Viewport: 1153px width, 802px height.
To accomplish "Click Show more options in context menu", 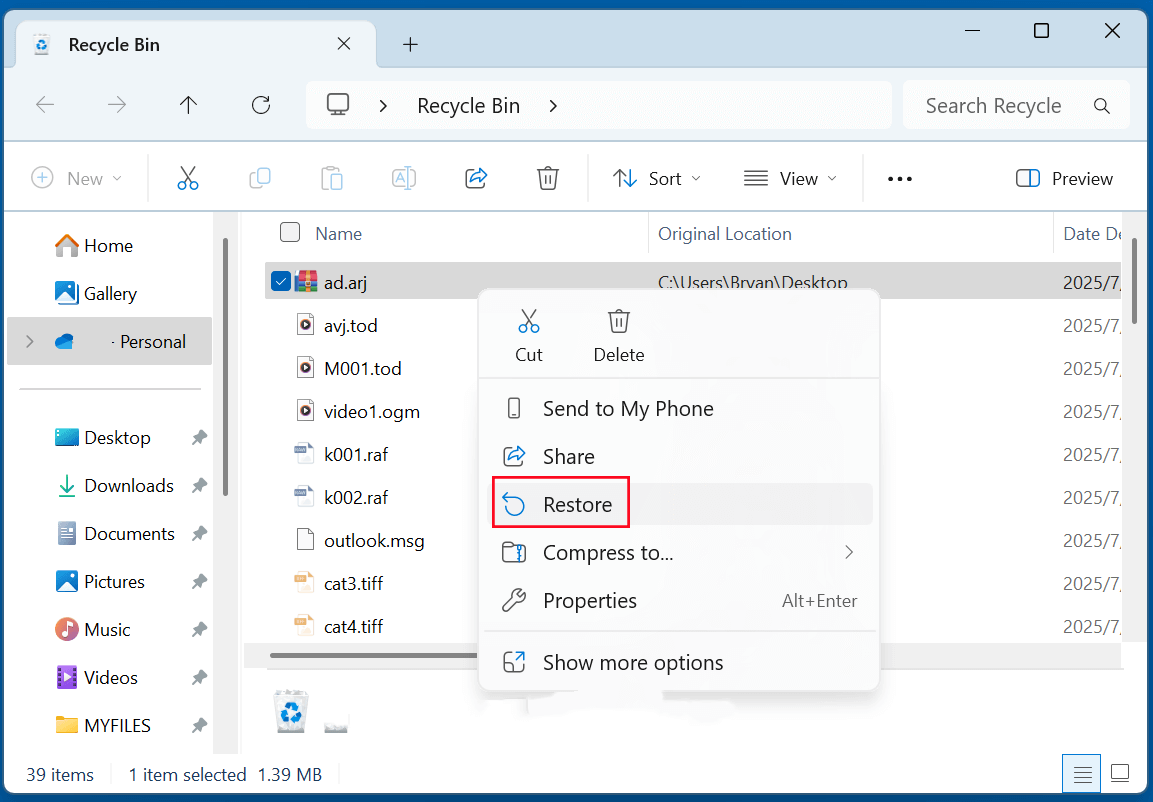I will (x=632, y=662).
